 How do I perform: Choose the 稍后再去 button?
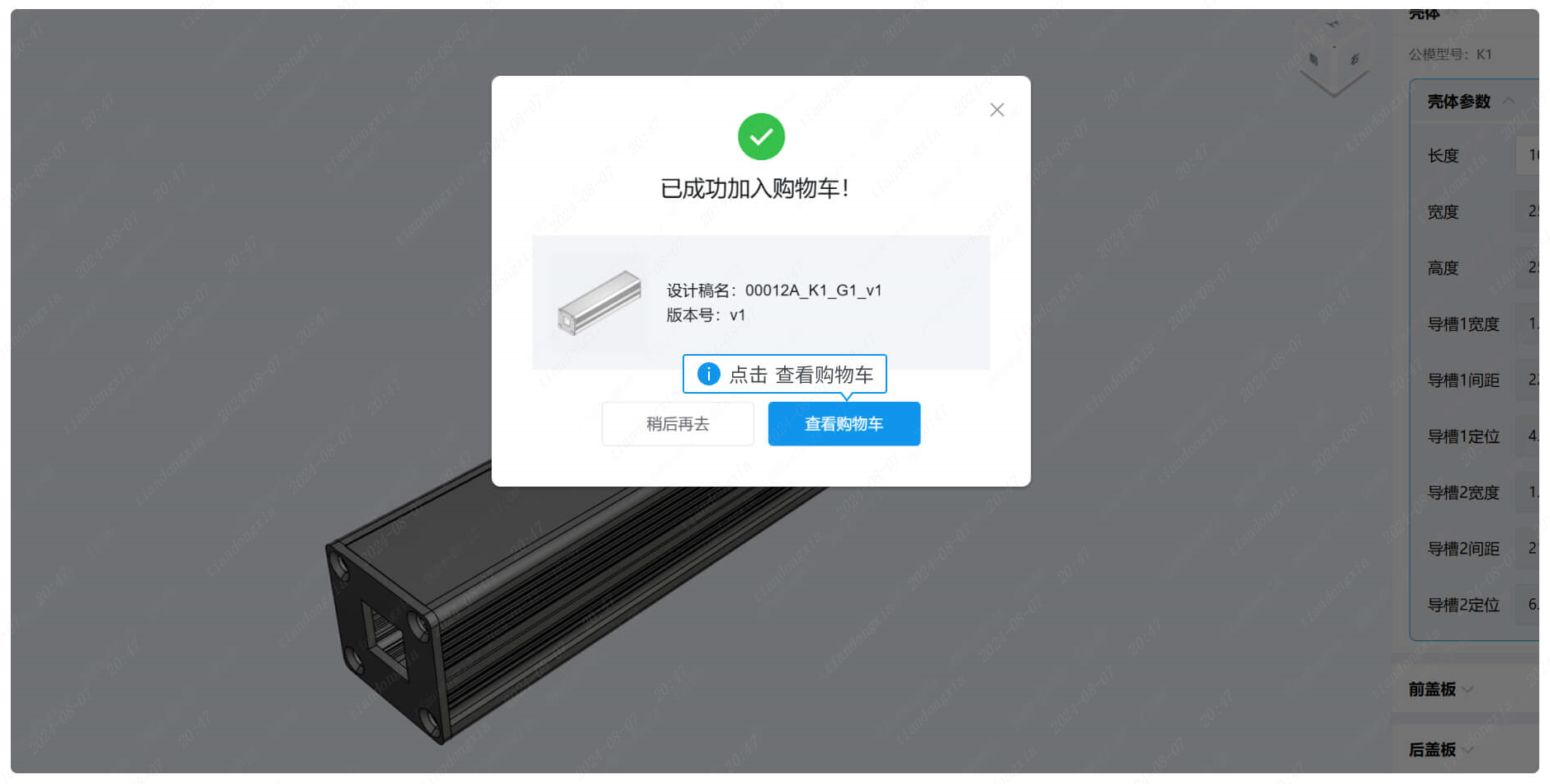coord(678,423)
